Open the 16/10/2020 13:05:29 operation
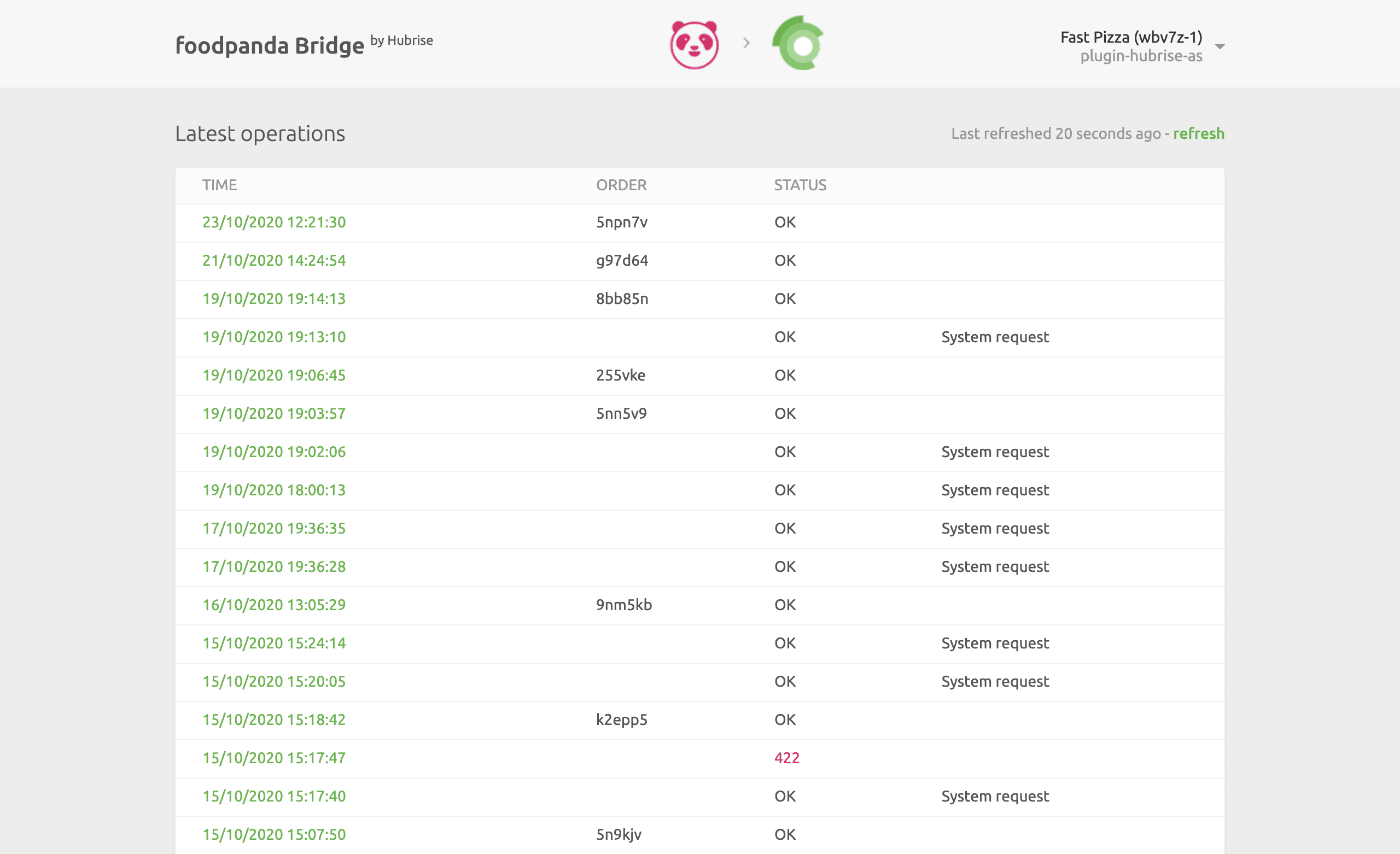1400x854 pixels. coord(274,605)
